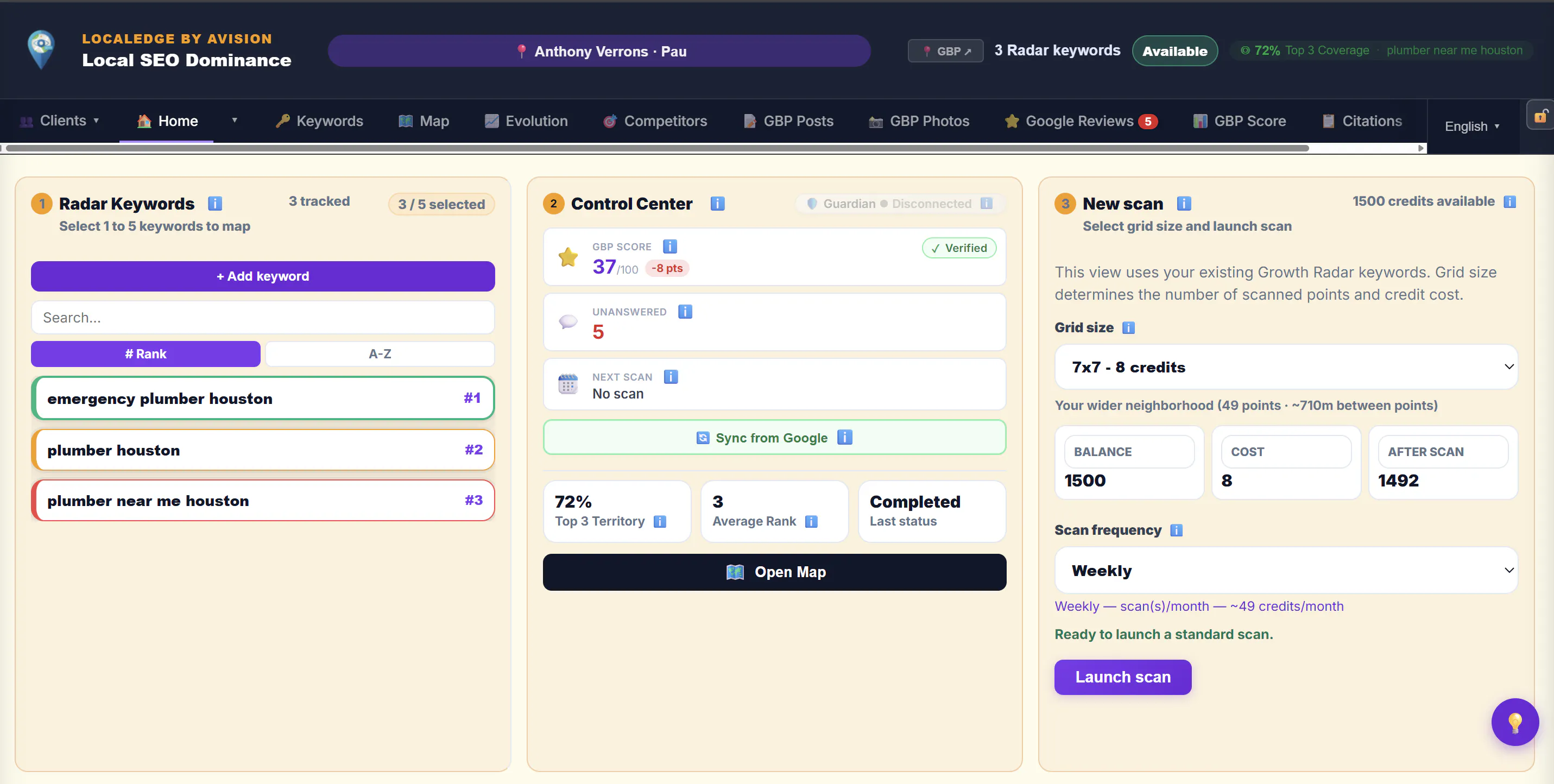The image size is (1554, 784).
Task: Open info icon next to Radar Keywords
Action: (215, 204)
